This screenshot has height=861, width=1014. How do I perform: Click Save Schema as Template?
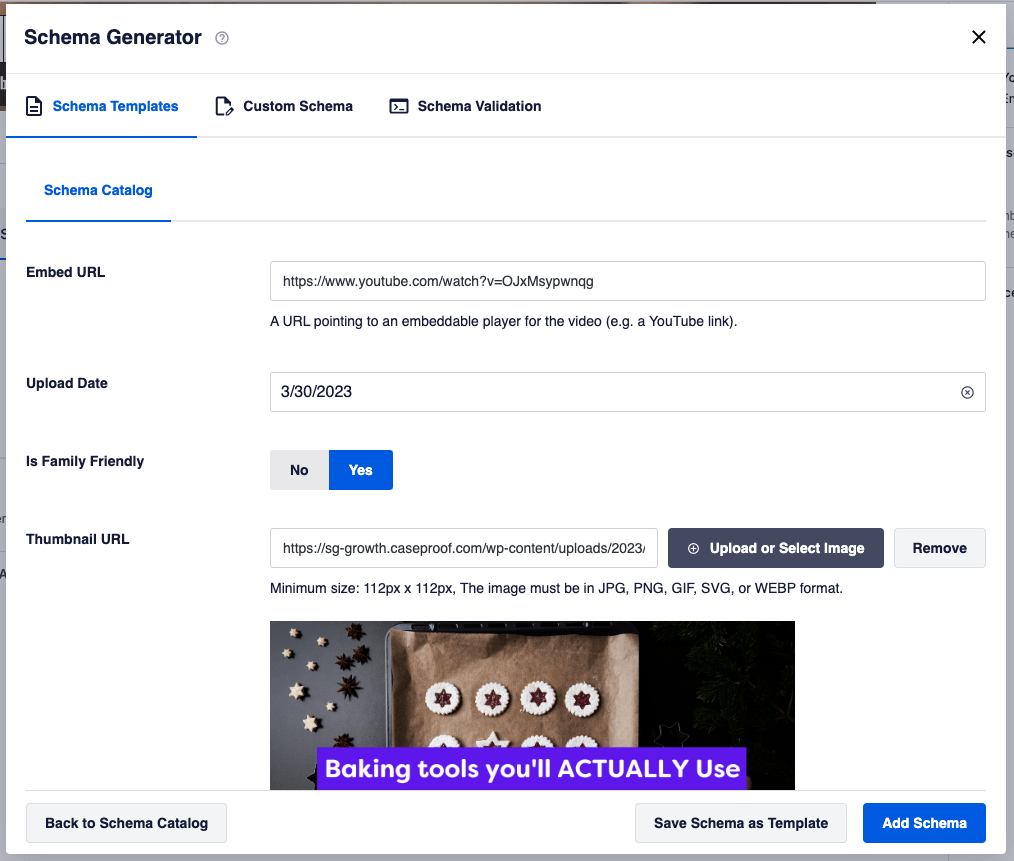pyautogui.click(x=740, y=823)
